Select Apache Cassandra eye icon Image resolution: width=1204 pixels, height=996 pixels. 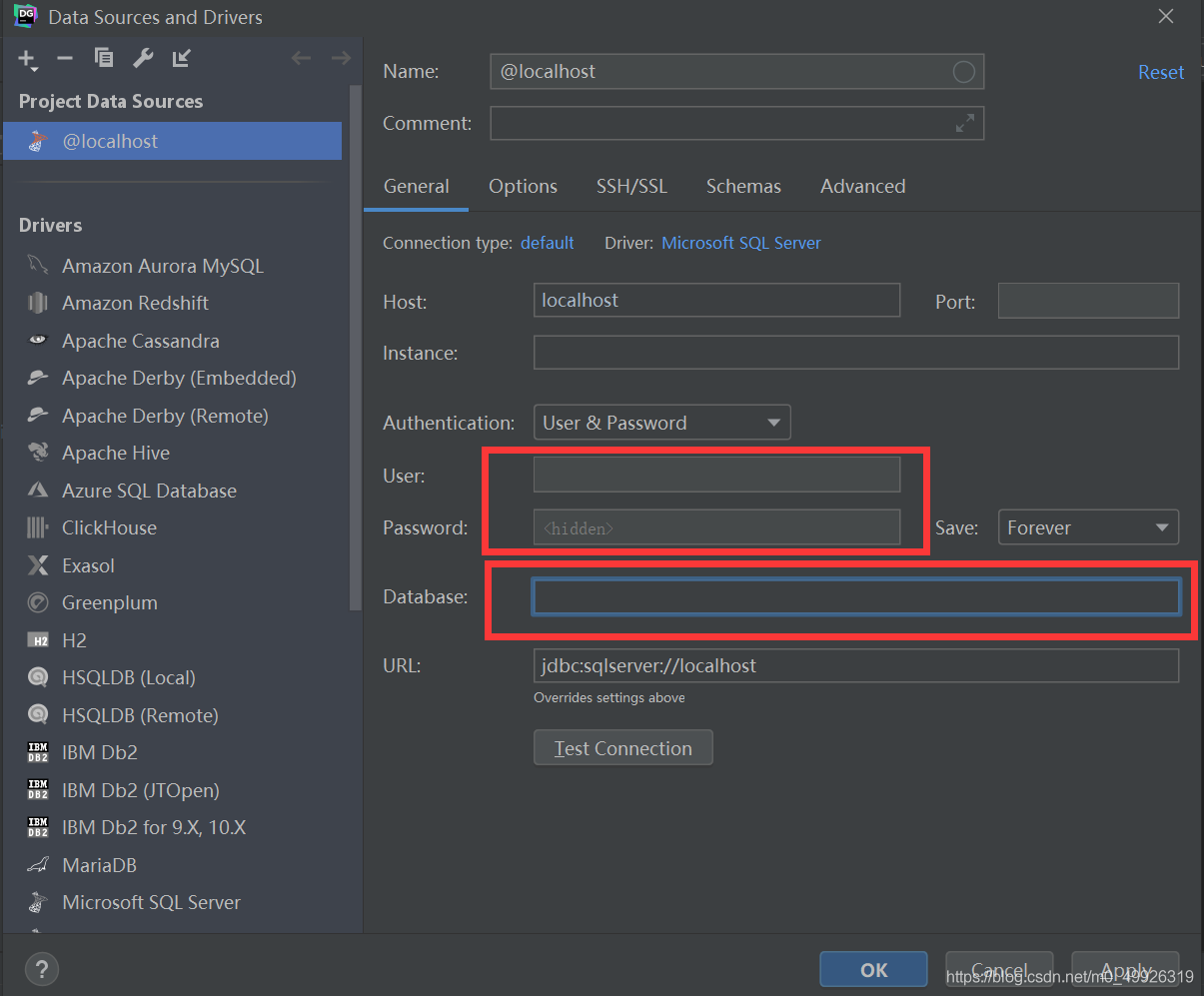(38, 341)
